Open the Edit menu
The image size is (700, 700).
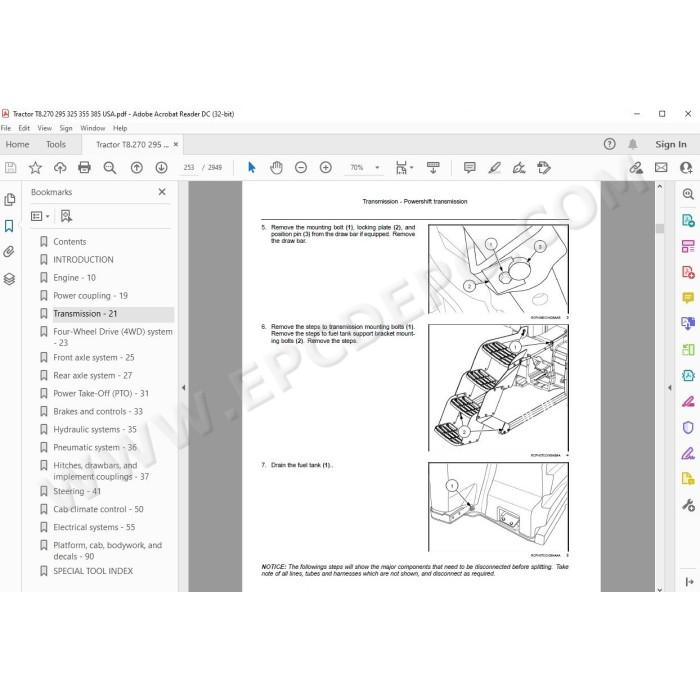(x=24, y=128)
